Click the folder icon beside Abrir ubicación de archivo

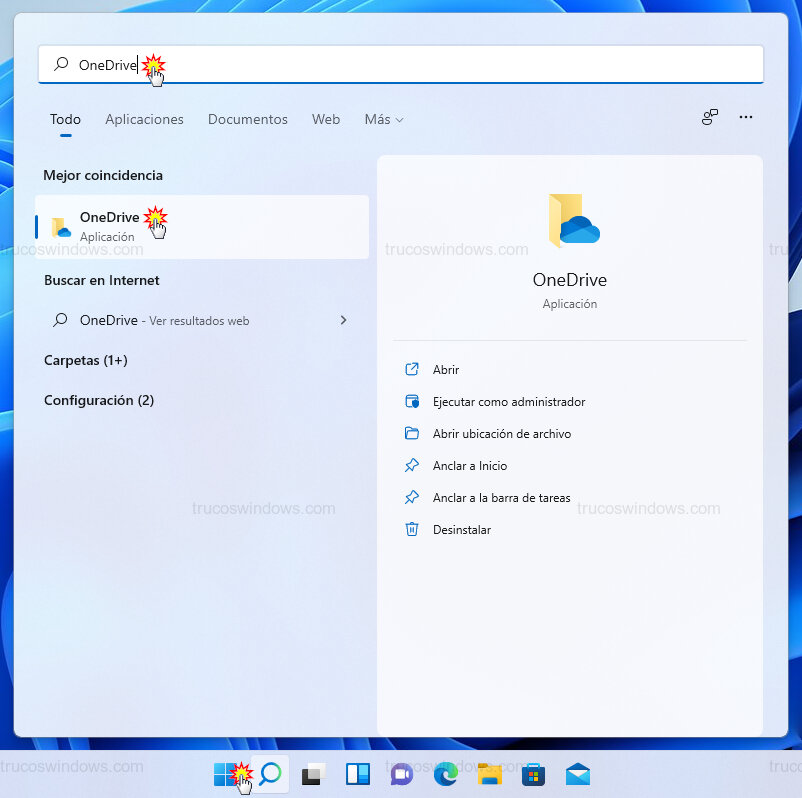pos(412,433)
